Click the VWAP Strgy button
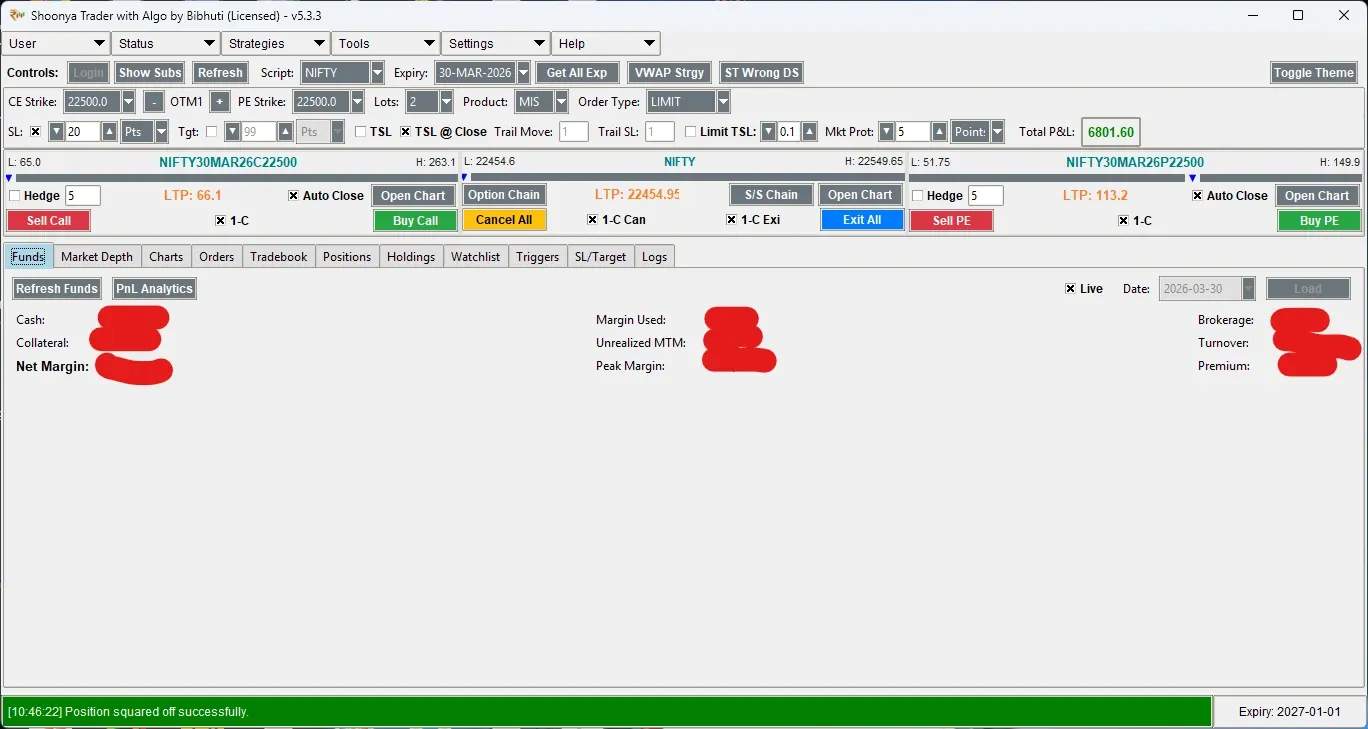 pos(669,73)
